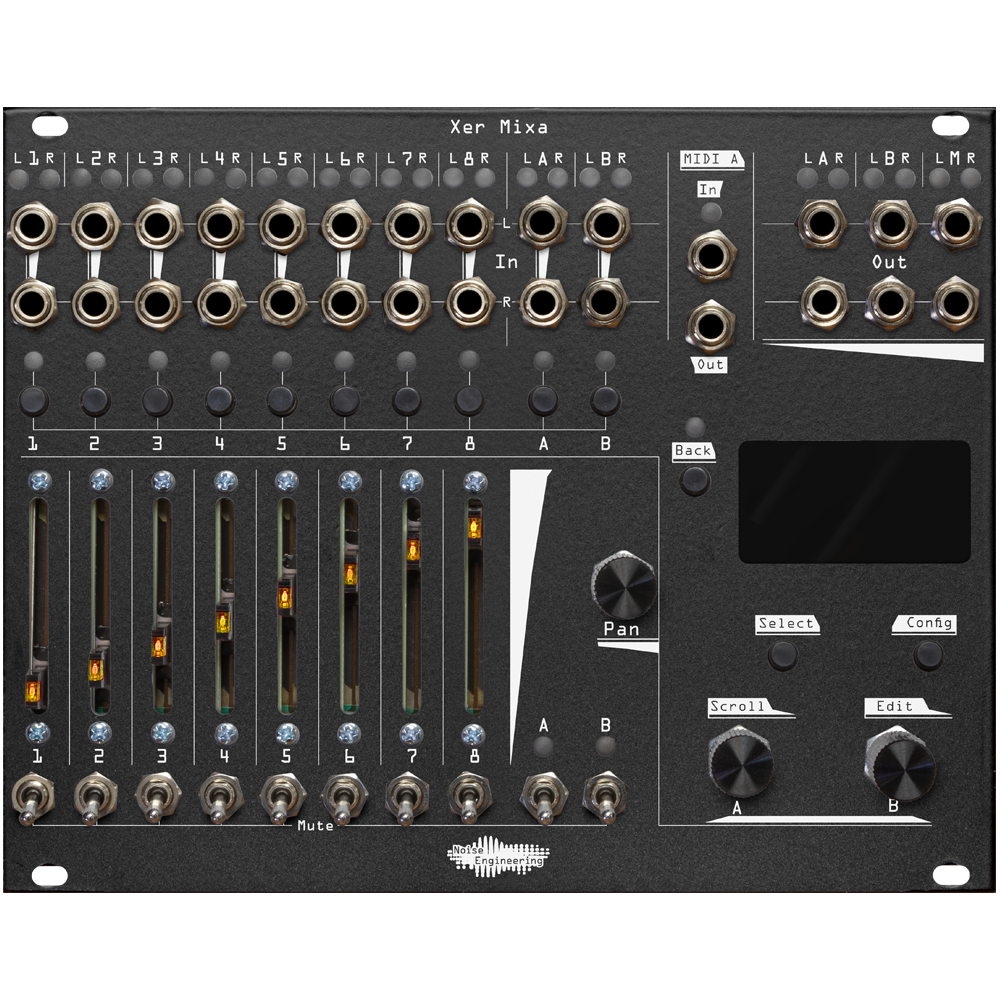Click the Mute label text
Image resolution: width=1000 pixels, height=1000 pixels.
(316, 825)
